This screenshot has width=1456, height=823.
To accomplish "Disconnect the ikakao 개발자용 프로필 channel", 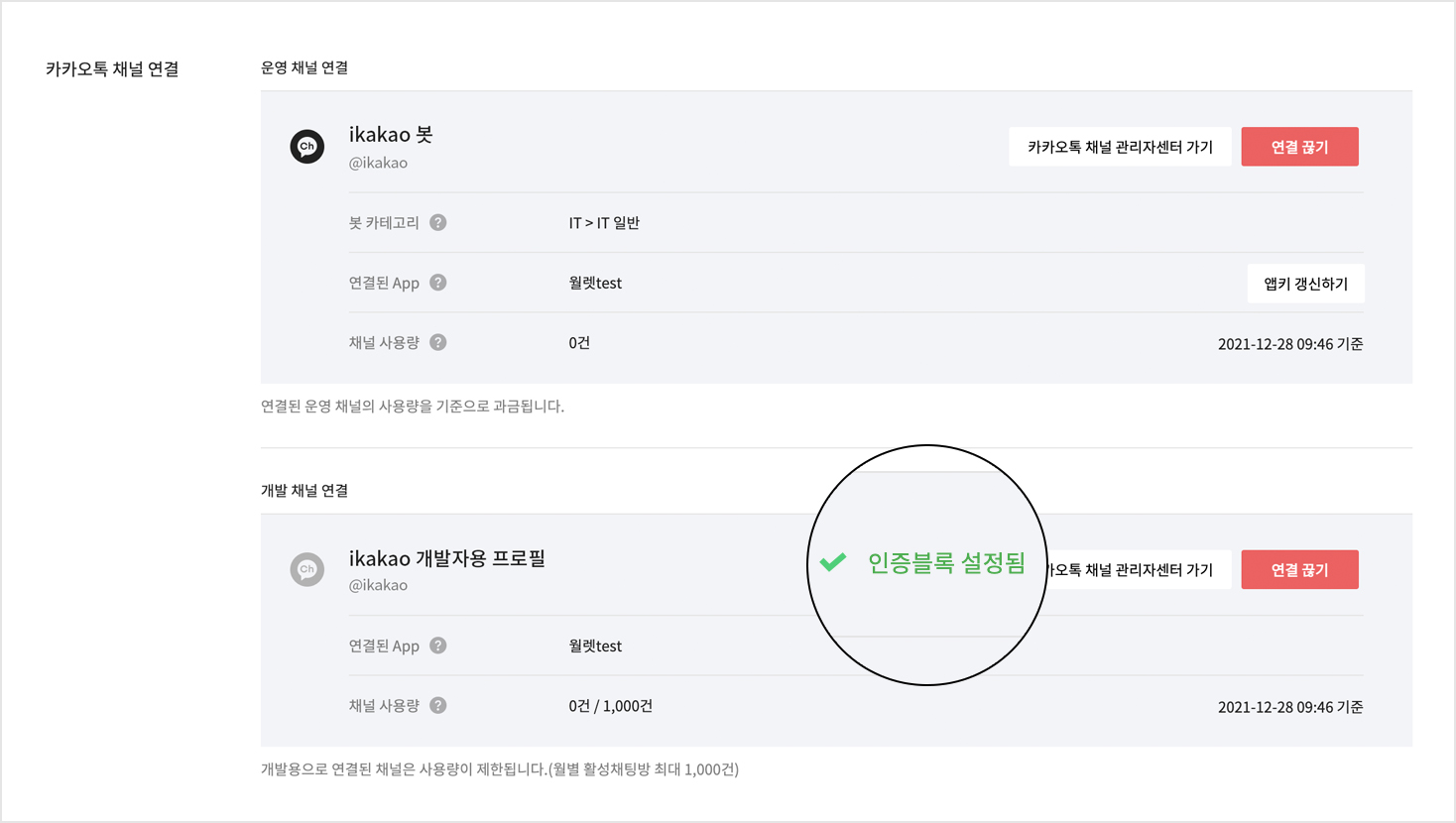I will (1299, 570).
